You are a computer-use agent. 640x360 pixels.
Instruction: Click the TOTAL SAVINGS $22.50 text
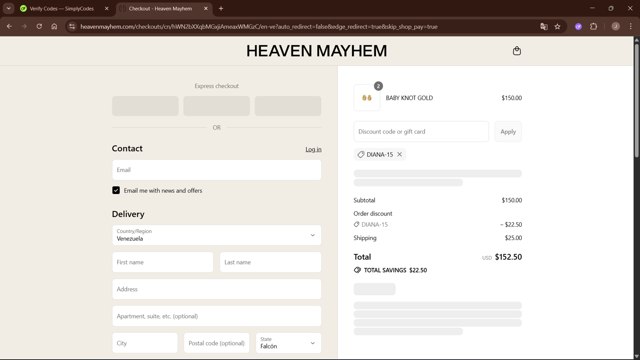(x=395, y=270)
